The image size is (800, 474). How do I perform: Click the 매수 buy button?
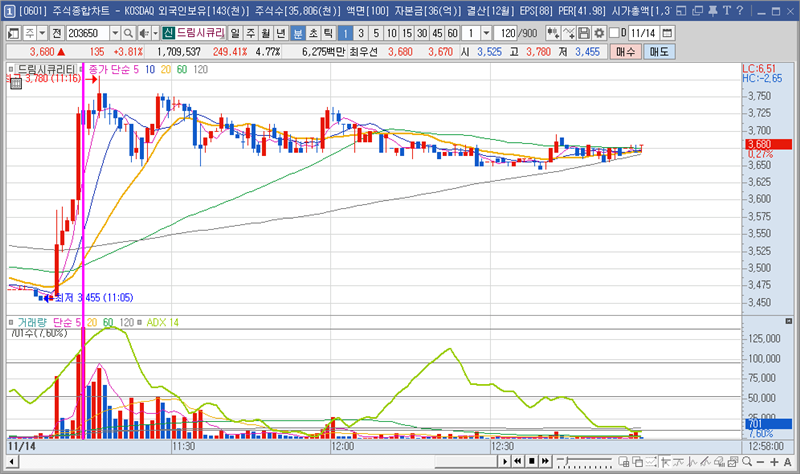pos(625,51)
